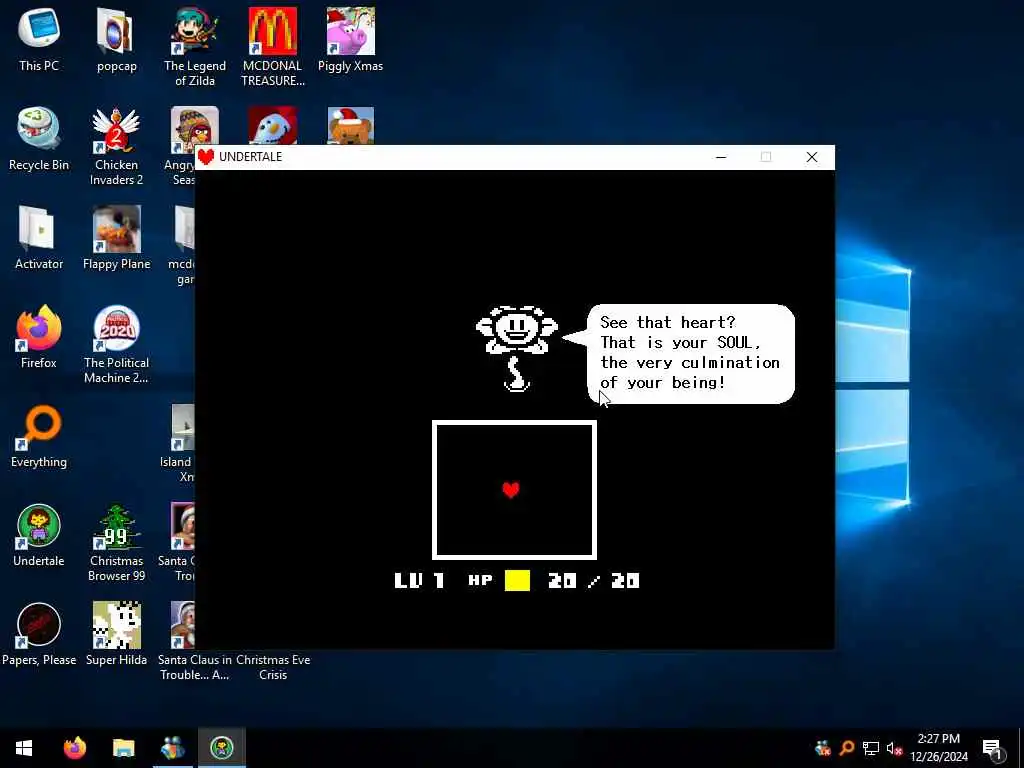Click the first system tray icon
The width and height of the screenshot is (1024, 768).
tap(823, 748)
